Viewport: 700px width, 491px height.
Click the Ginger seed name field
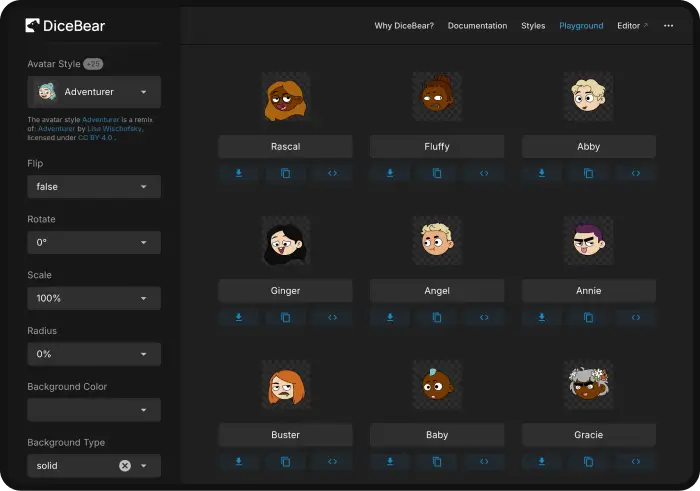(285, 291)
